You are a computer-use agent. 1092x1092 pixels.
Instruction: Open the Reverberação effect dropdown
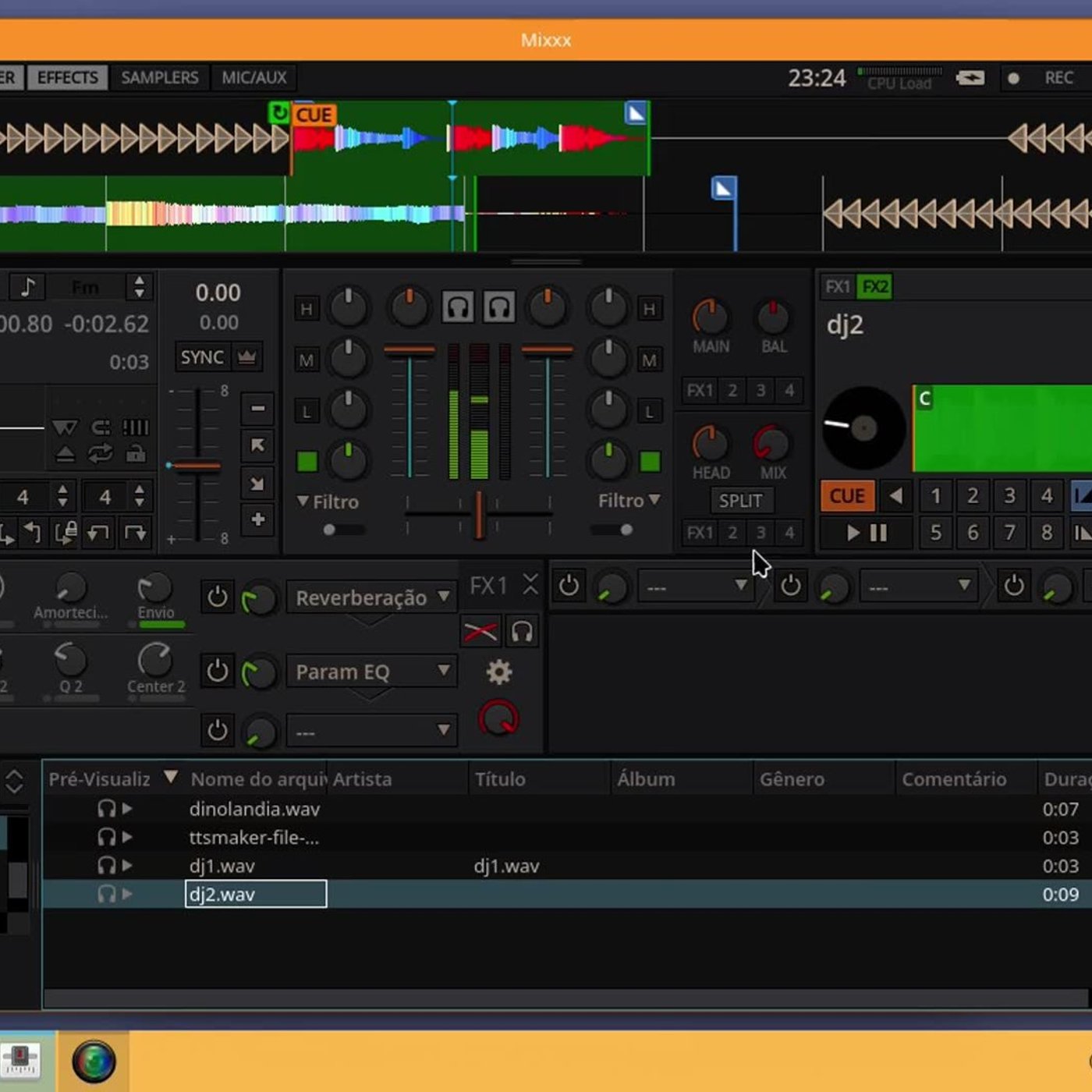[370, 598]
